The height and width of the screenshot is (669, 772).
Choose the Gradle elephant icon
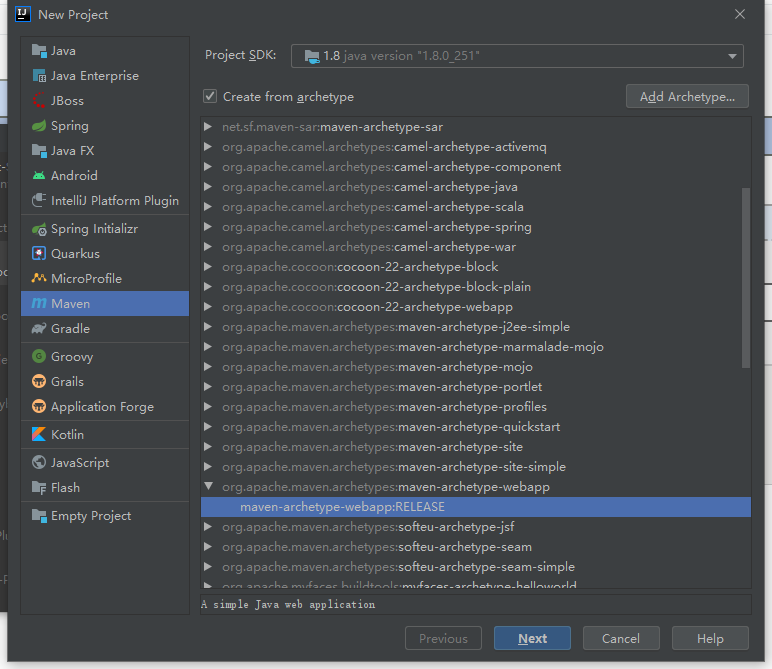click(39, 329)
